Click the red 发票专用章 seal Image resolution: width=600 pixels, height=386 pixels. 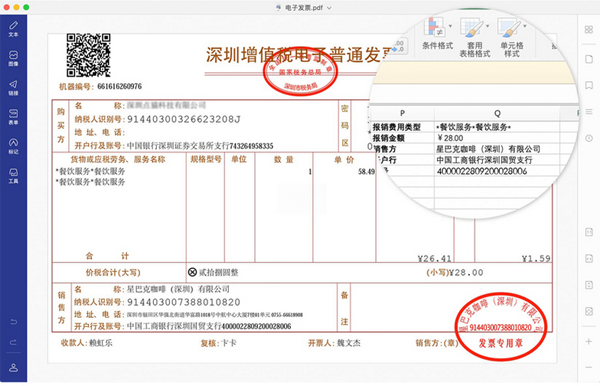coord(501,327)
